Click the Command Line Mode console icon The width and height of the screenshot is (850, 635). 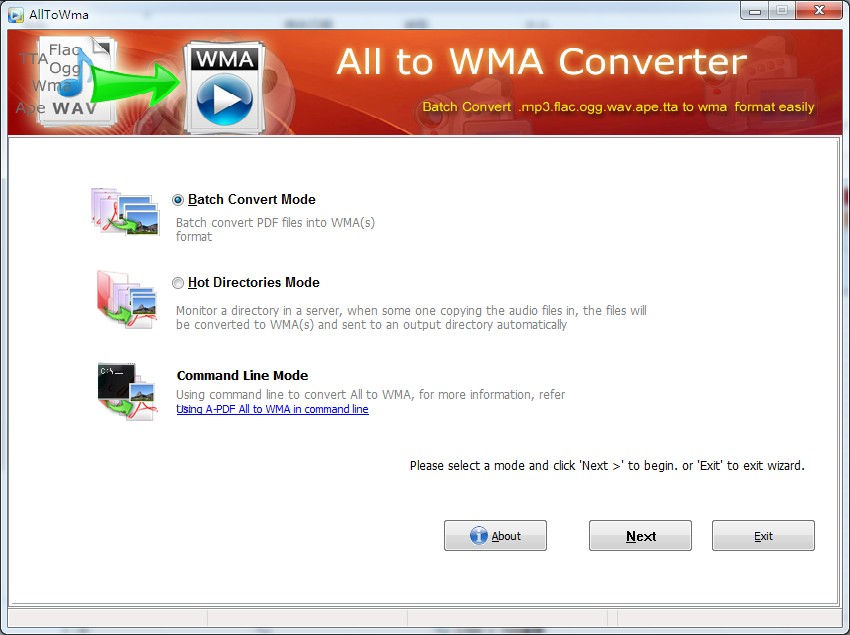tap(127, 392)
